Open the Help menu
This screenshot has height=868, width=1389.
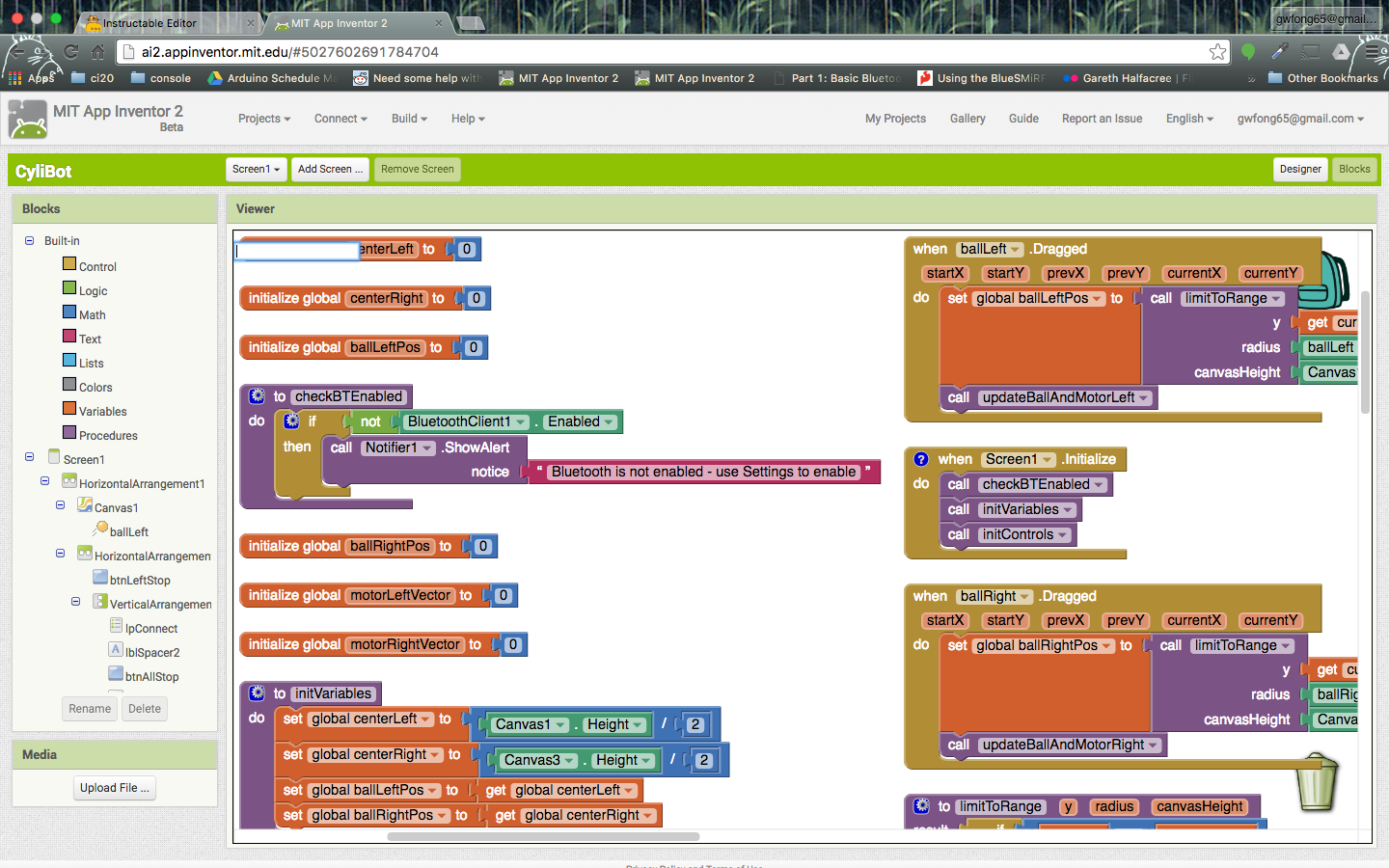(468, 119)
